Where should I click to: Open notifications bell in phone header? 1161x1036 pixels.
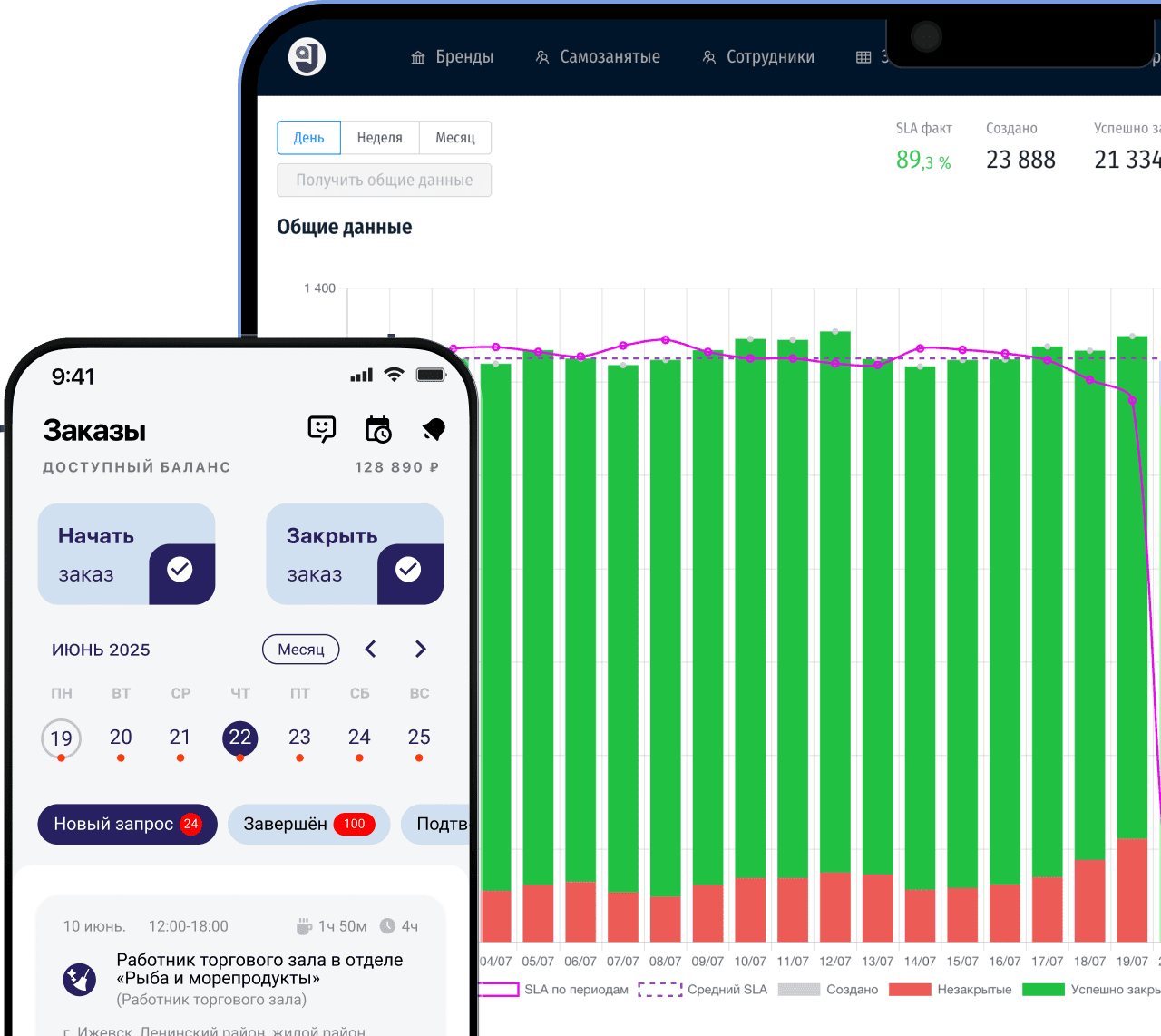pyautogui.click(x=434, y=429)
